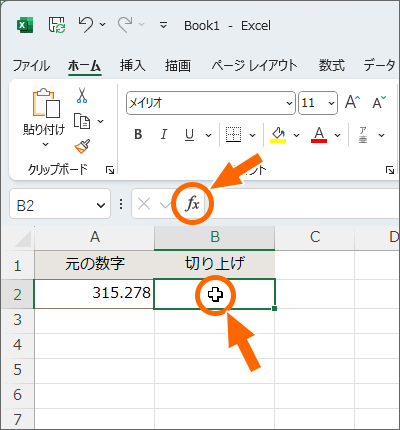Open the クリップボード dialog launcher
The width and height of the screenshot is (400, 430).
[x=110, y=171]
